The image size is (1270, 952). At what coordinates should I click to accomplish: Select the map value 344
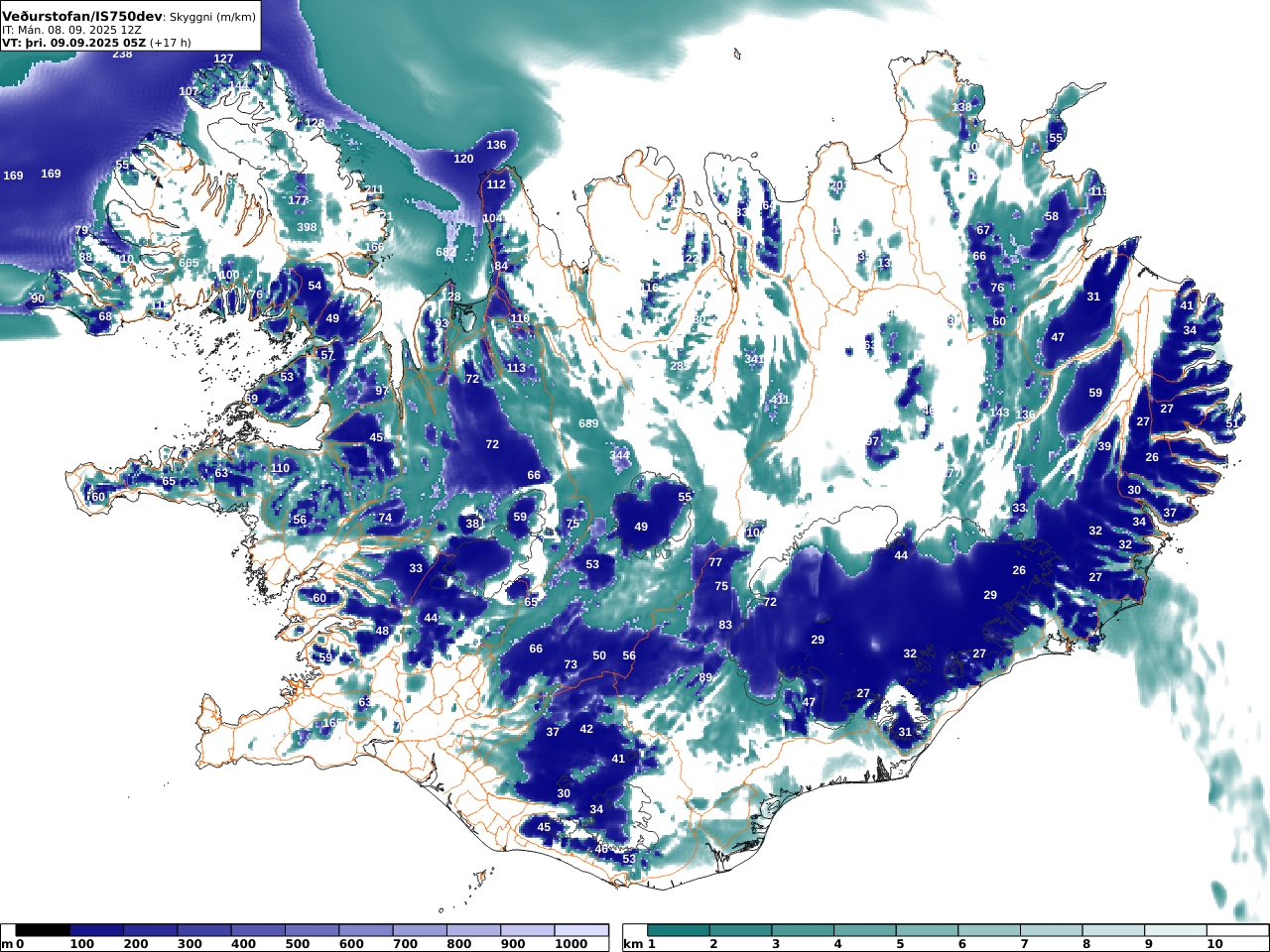click(619, 455)
